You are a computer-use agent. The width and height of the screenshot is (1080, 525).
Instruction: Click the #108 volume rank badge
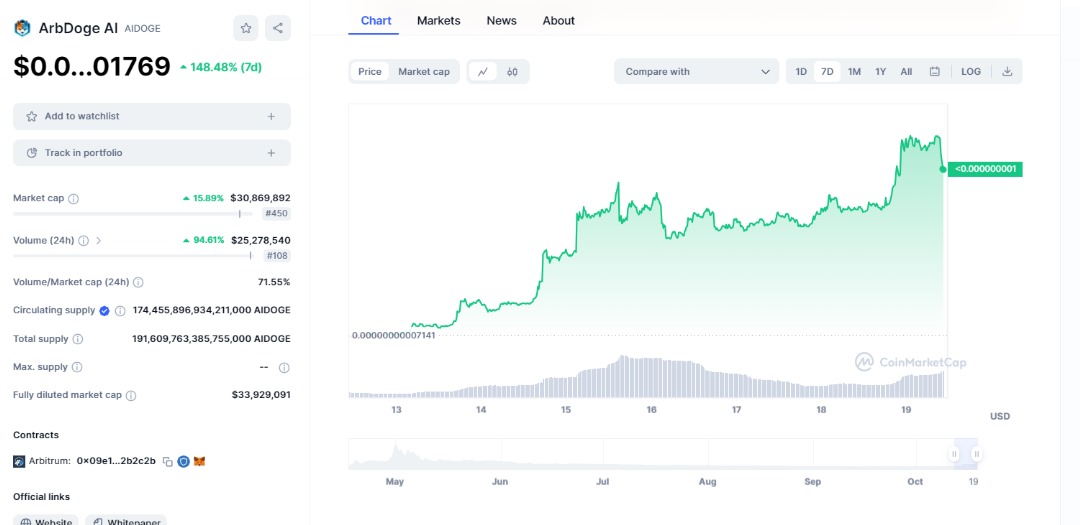pos(276,256)
